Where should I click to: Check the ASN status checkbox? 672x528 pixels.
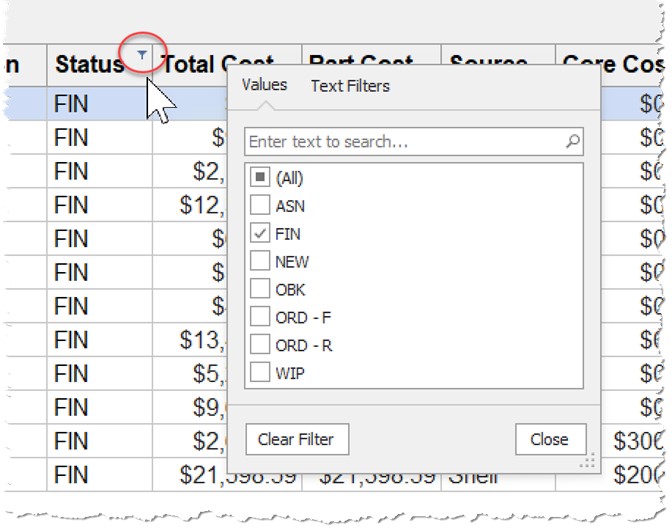[259, 206]
